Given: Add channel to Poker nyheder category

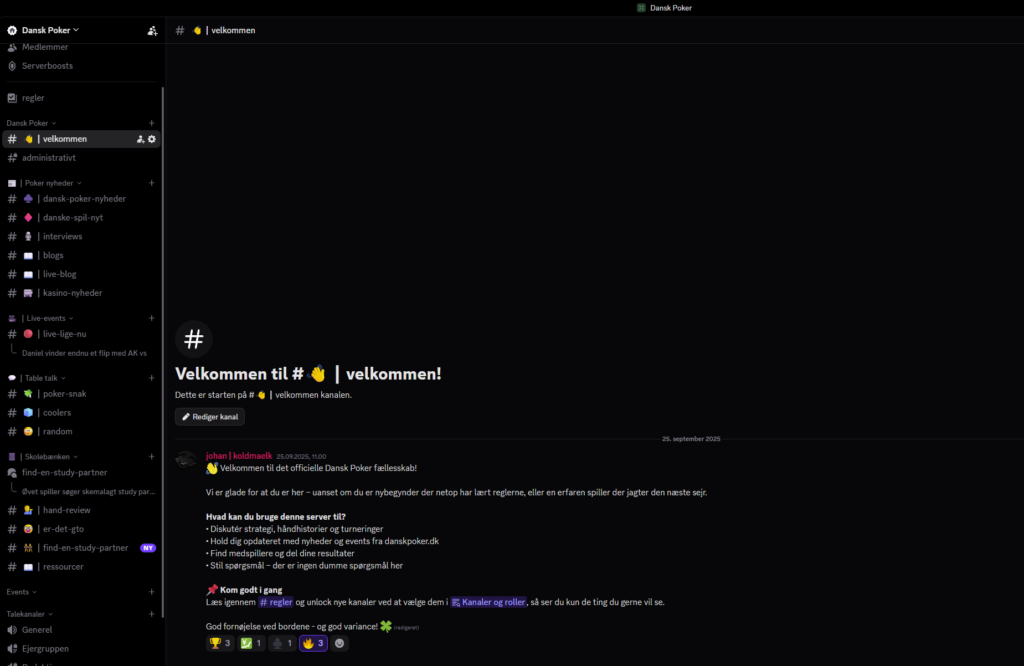Looking at the screenshot, I should coord(152,183).
